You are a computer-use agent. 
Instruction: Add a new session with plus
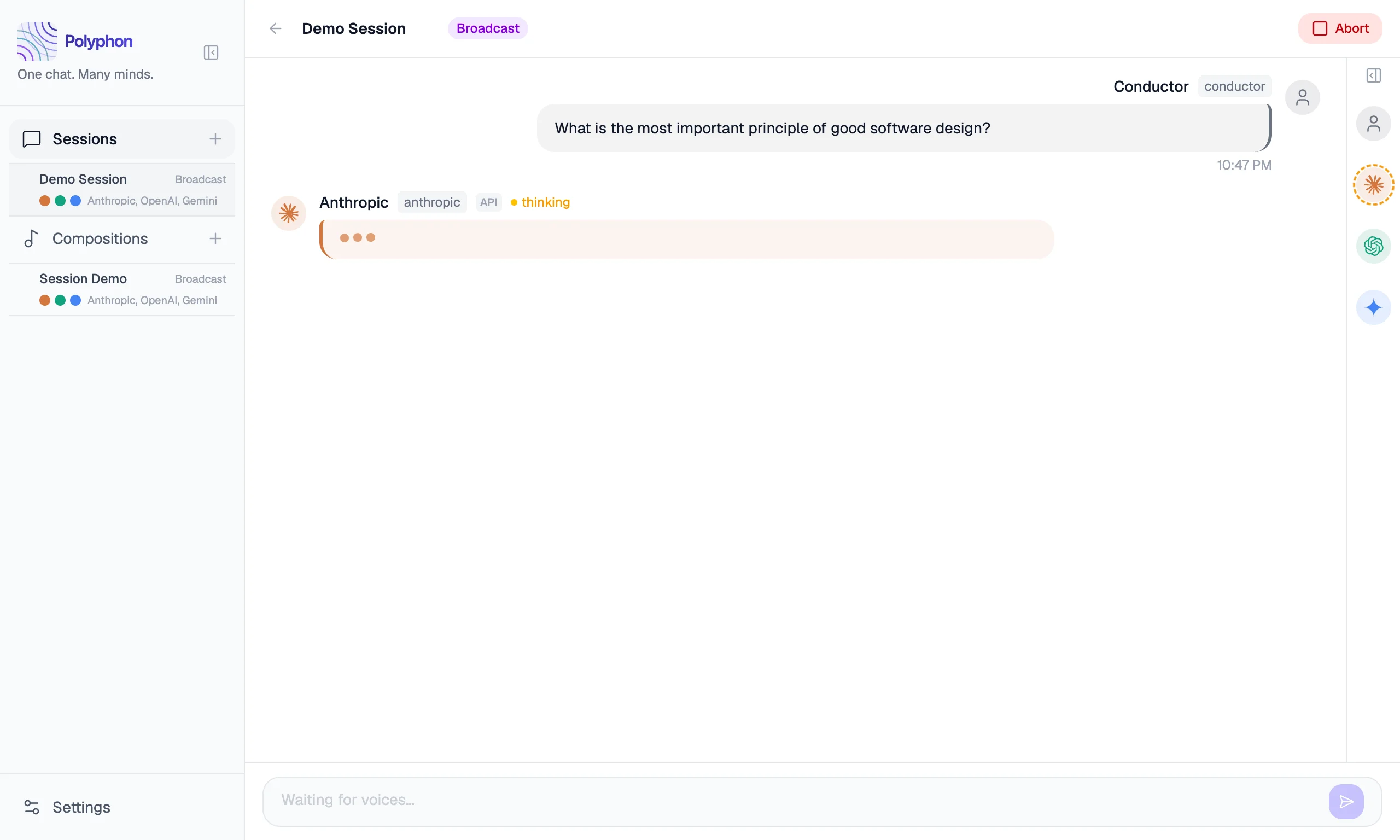pos(215,139)
